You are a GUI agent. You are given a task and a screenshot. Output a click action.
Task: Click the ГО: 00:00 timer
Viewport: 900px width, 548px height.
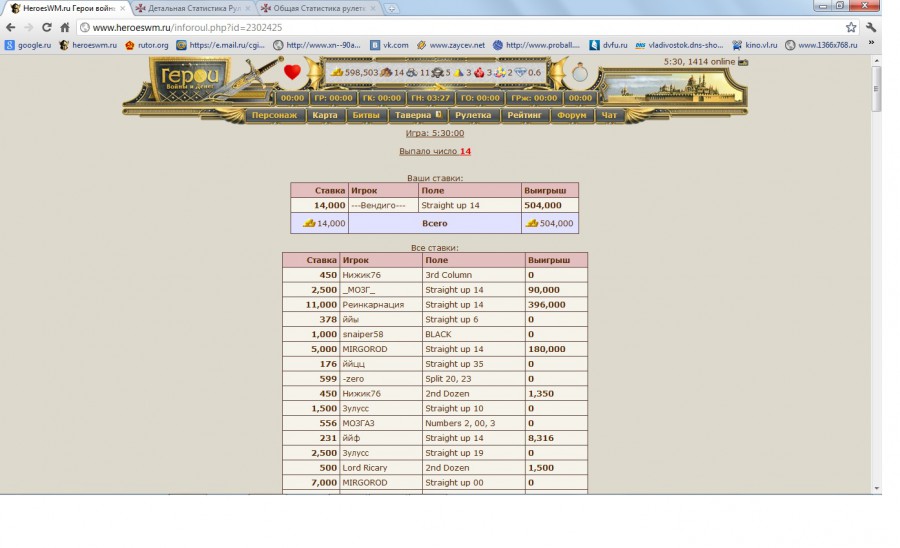(480, 98)
